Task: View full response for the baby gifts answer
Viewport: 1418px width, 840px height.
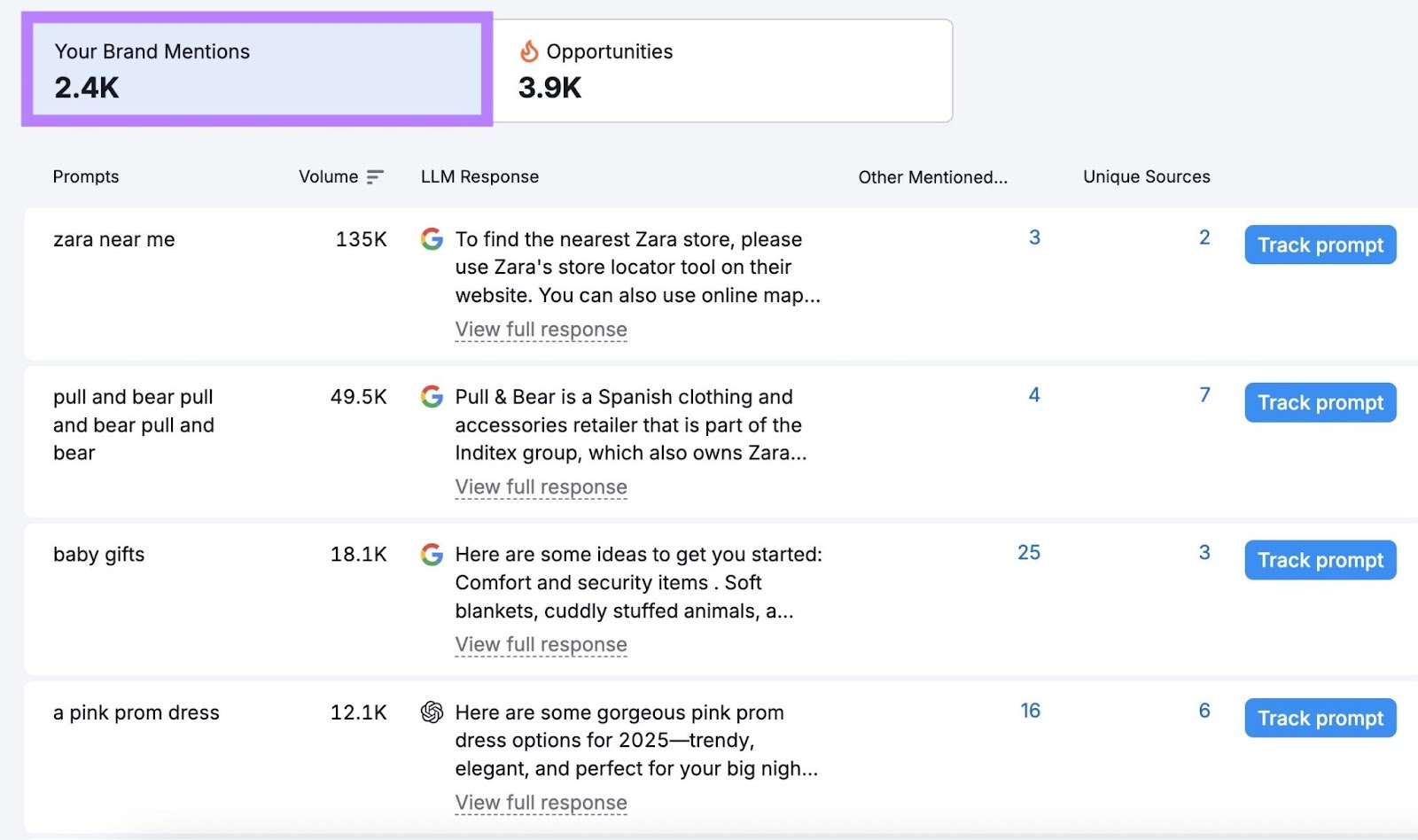Action: pos(541,644)
